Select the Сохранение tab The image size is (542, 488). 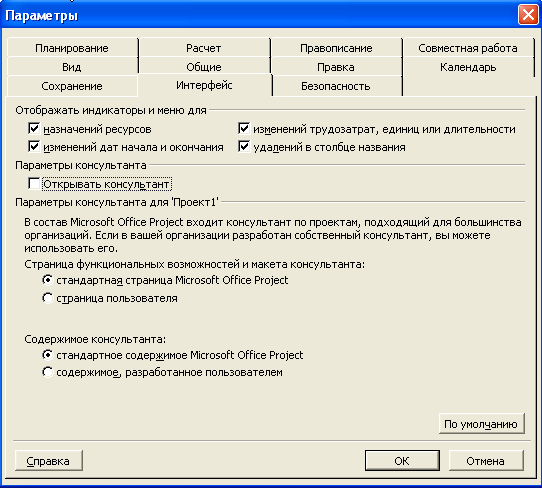pos(72,86)
